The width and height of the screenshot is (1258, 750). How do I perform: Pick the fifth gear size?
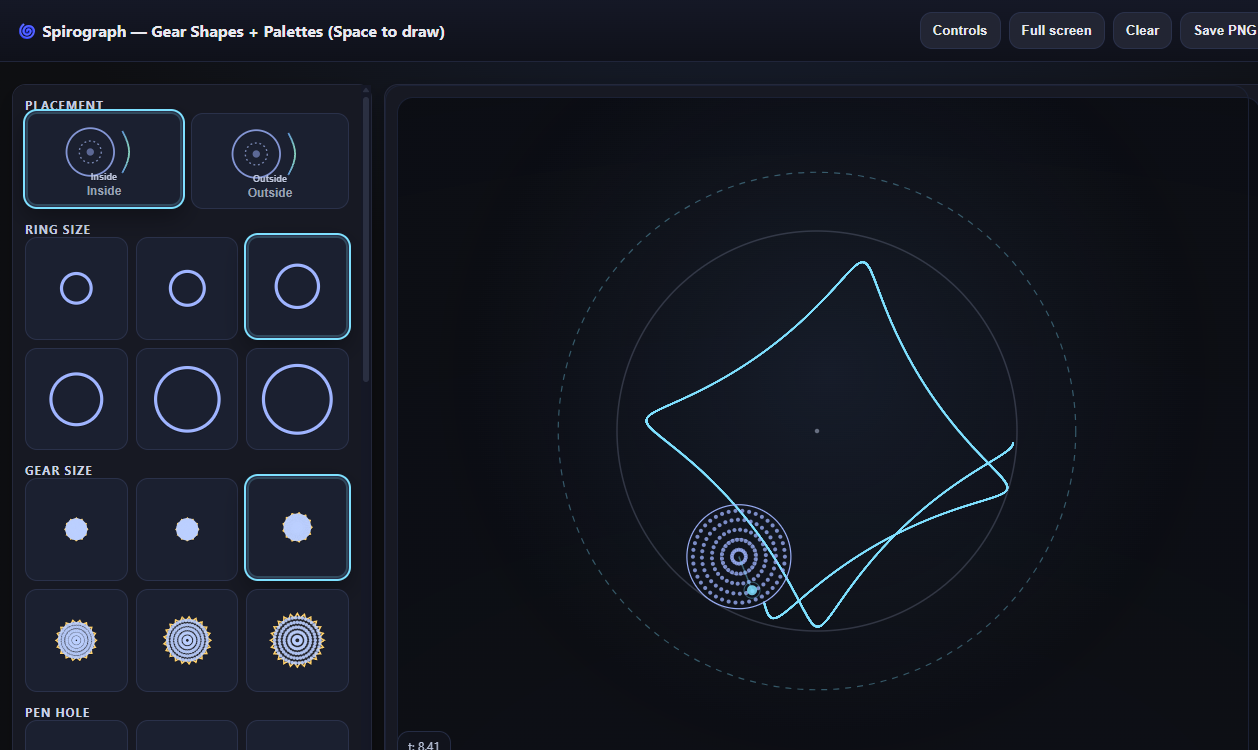point(187,640)
